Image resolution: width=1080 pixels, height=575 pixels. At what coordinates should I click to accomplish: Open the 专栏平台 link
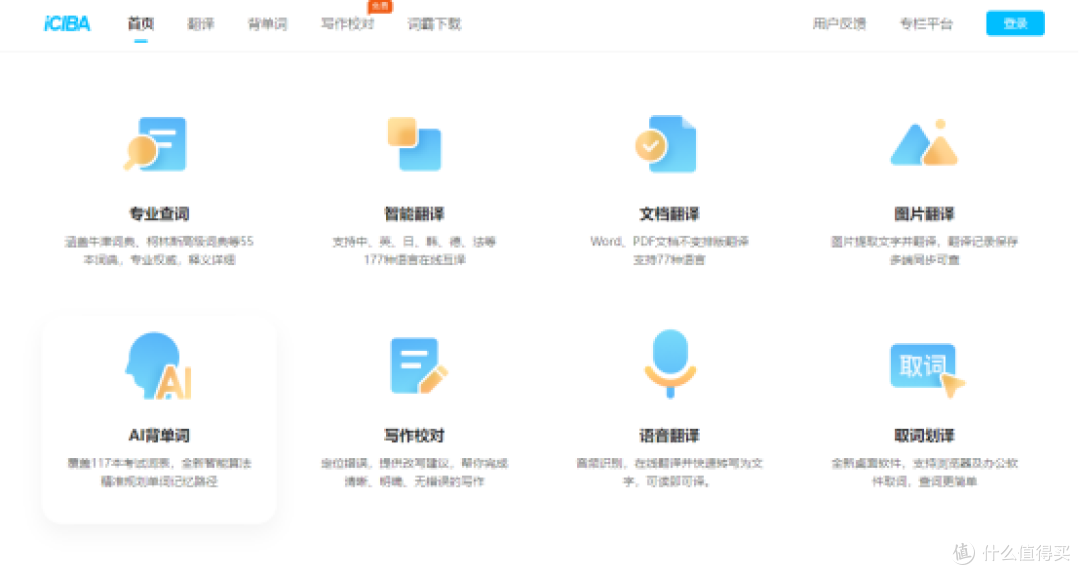(926, 24)
